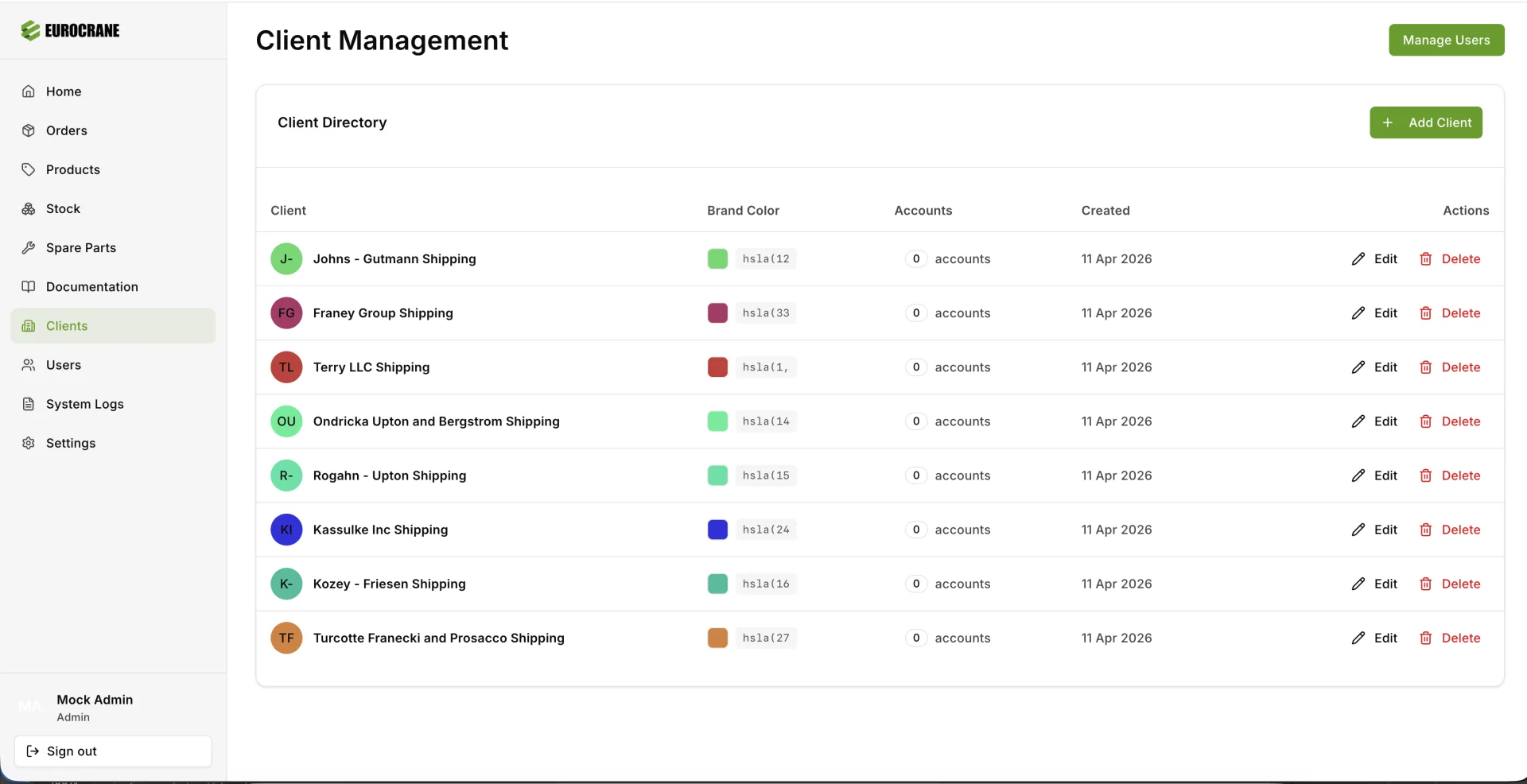Navigate to System Logs
The height and width of the screenshot is (784, 1527).
pos(84,405)
